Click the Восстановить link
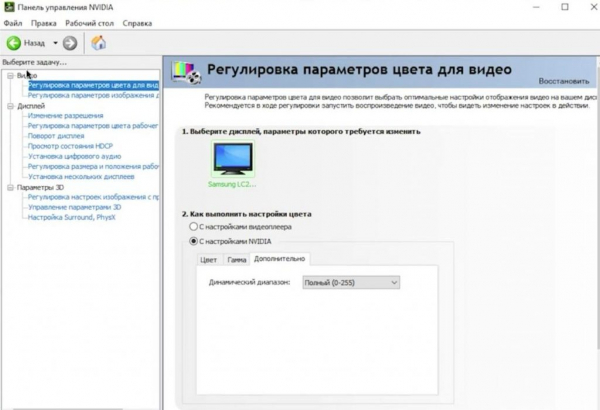600x410 pixels. click(564, 81)
